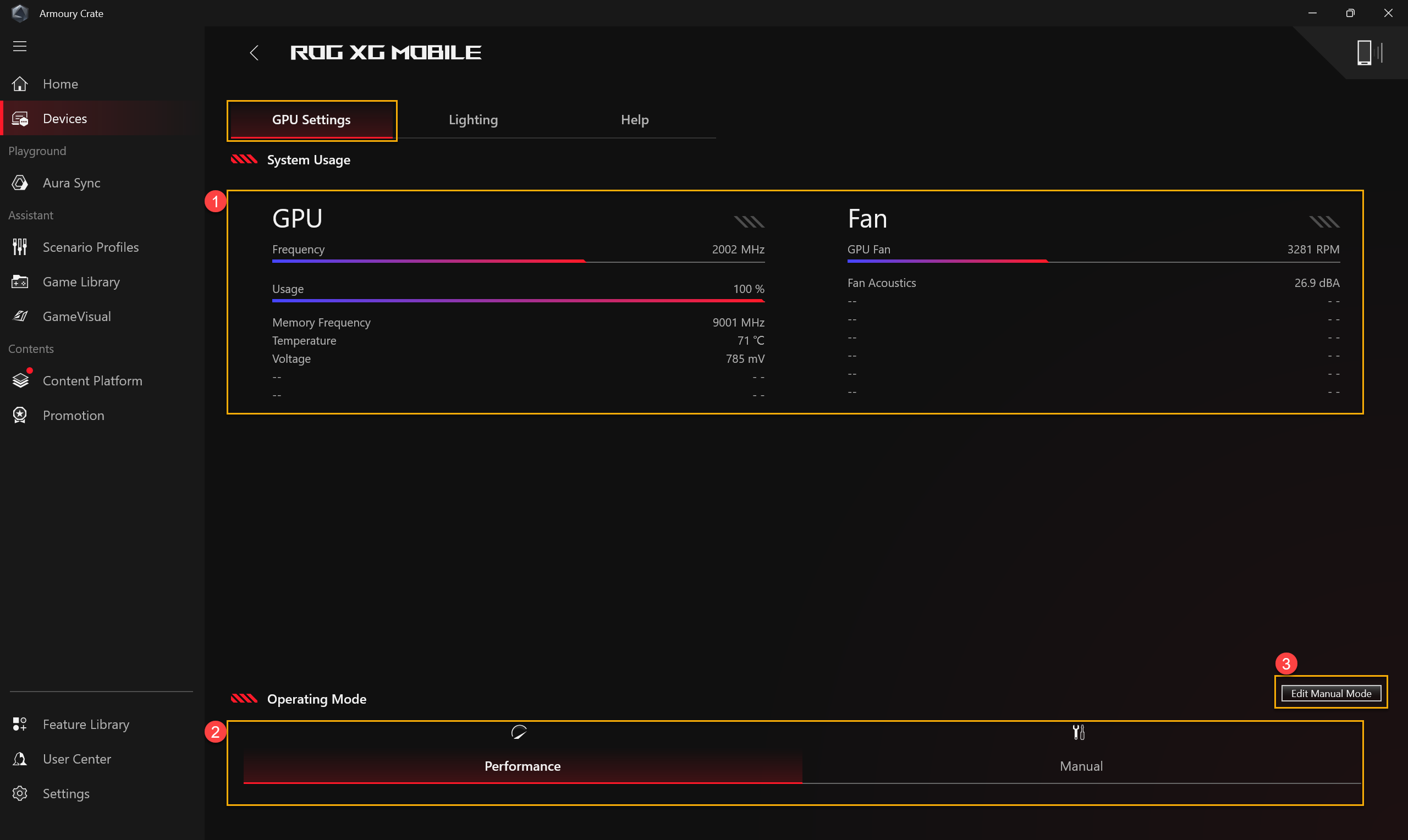Click the Edit Manual Mode button
Viewport: 1408px width, 840px height.
pyautogui.click(x=1330, y=693)
